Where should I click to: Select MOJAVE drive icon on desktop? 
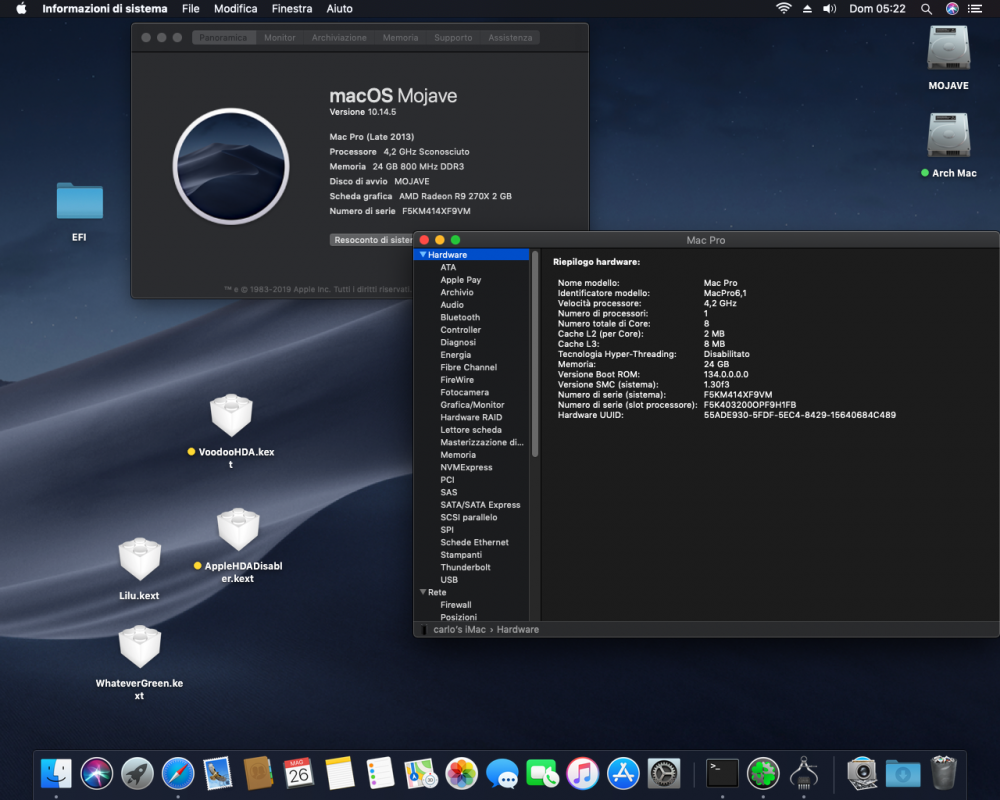click(x=948, y=48)
